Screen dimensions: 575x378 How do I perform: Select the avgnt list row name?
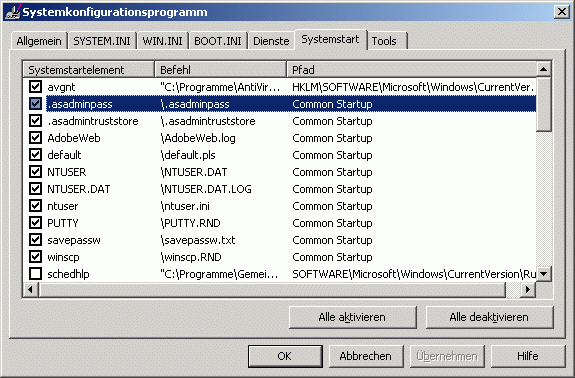[61, 87]
